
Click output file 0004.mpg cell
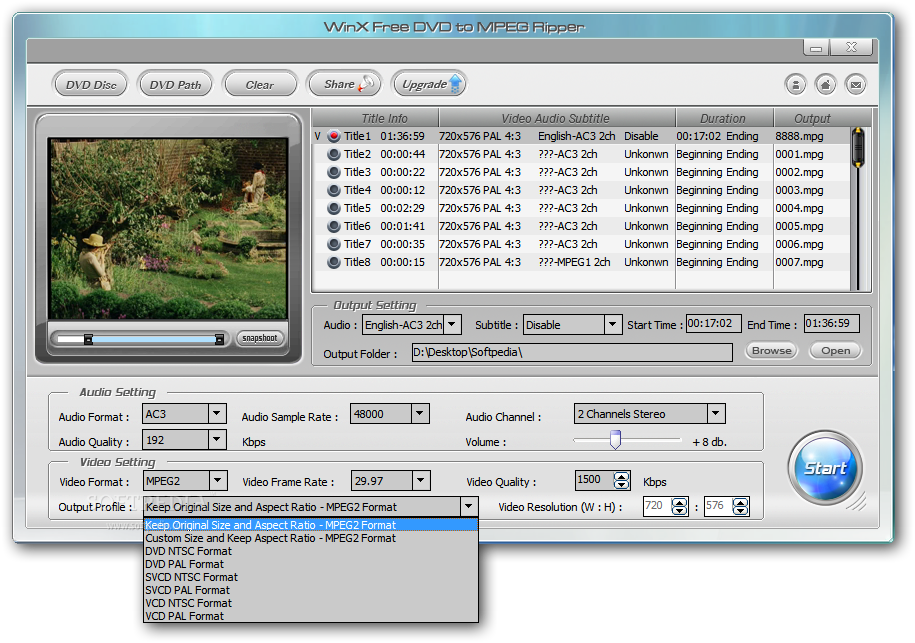(x=799, y=208)
